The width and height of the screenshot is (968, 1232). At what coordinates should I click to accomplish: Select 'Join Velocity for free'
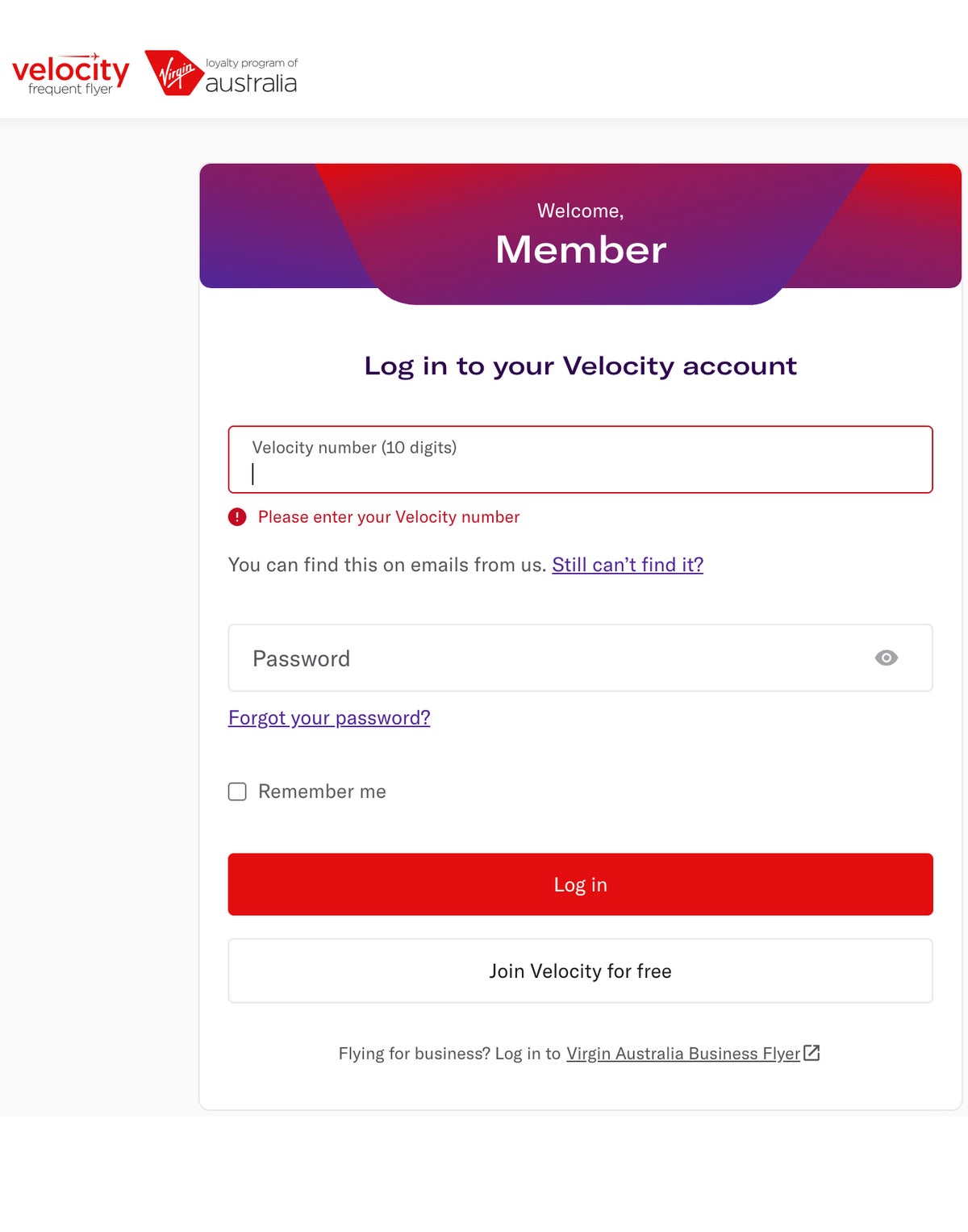pyautogui.click(x=580, y=971)
